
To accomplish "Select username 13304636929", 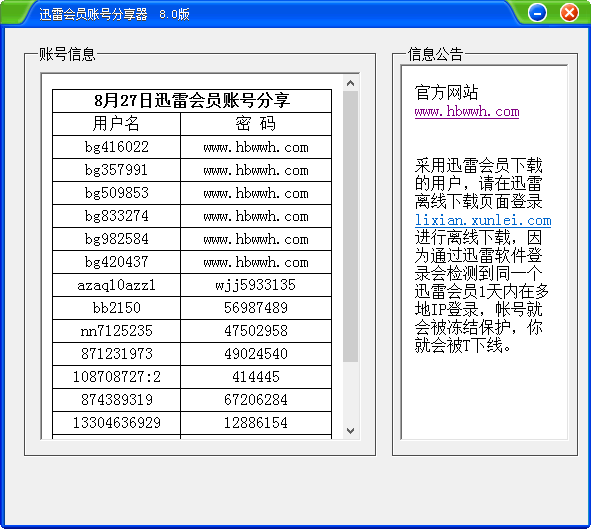I will click(x=116, y=423).
